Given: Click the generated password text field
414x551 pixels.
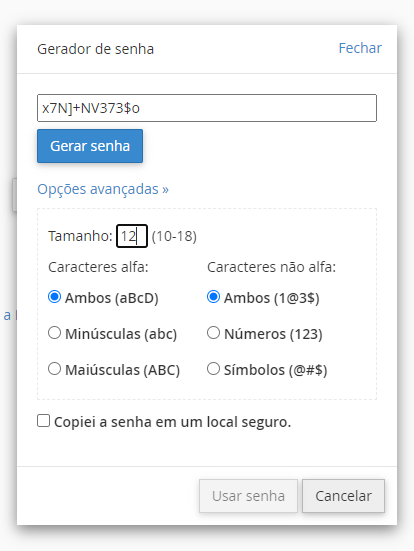Looking at the screenshot, I should 207,108.
